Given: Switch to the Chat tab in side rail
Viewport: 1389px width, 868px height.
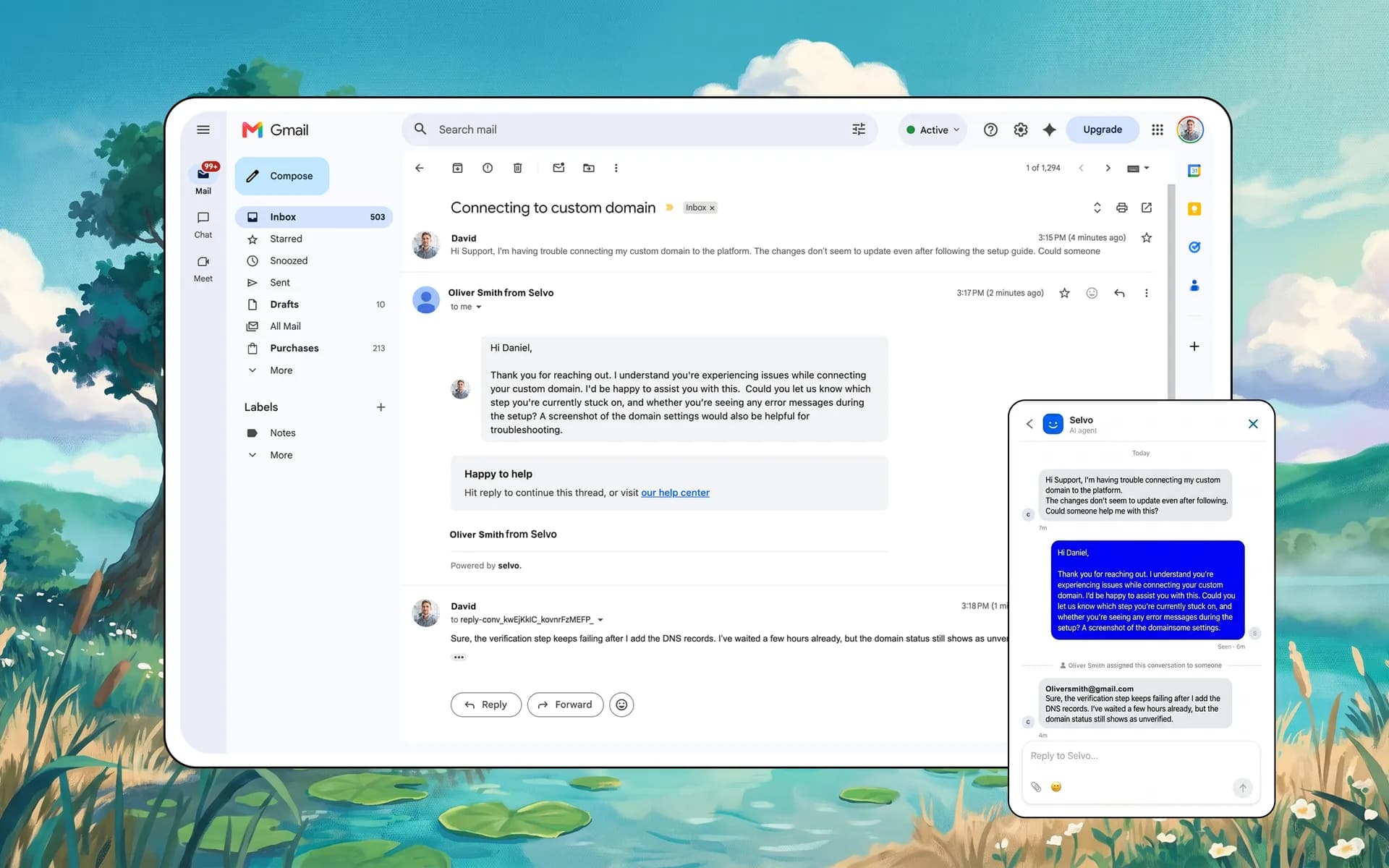Looking at the screenshot, I should [203, 225].
